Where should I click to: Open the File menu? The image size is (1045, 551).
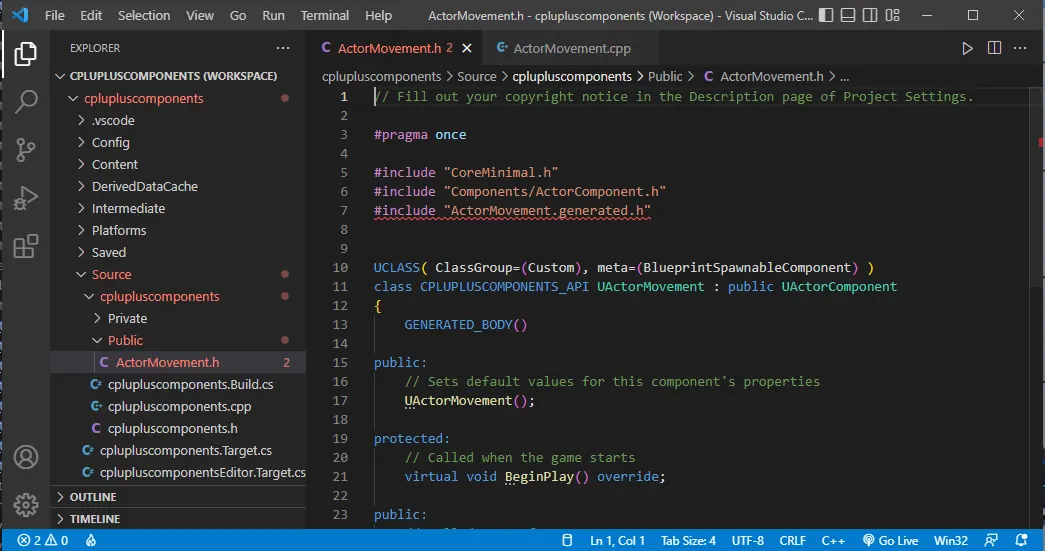[x=55, y=15]
